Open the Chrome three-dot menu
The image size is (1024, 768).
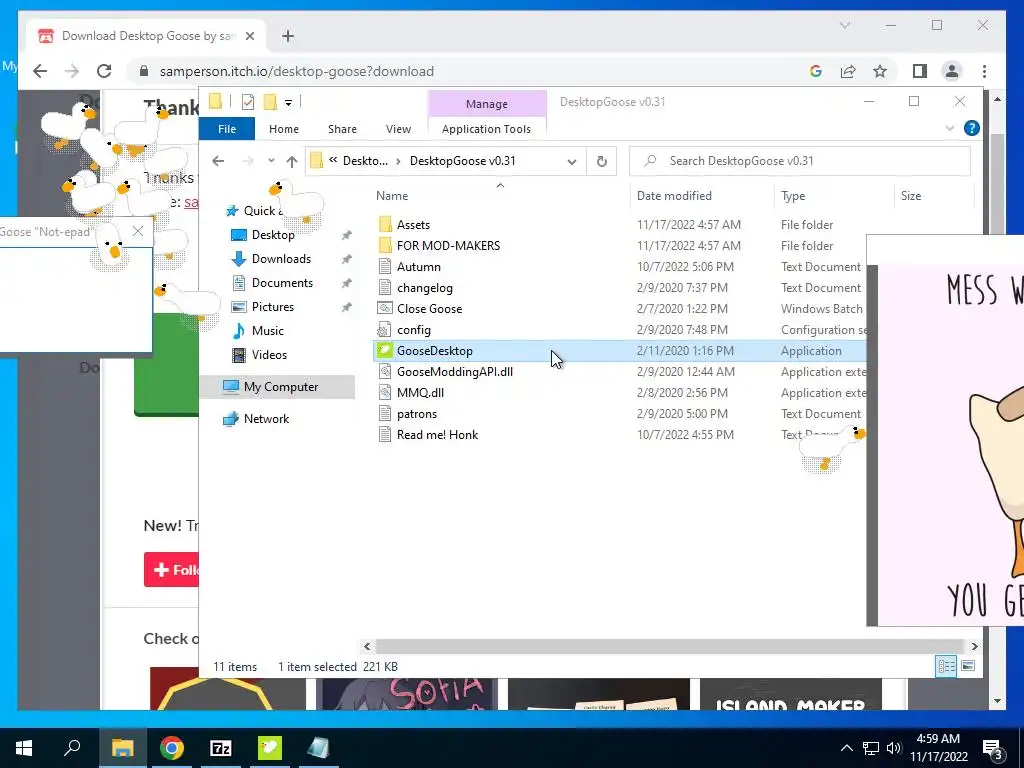point(984,71)
